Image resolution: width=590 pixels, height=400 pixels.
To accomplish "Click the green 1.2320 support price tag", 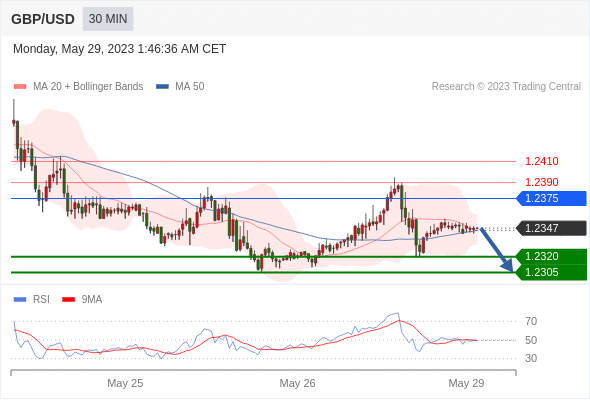I will [551, 256].
